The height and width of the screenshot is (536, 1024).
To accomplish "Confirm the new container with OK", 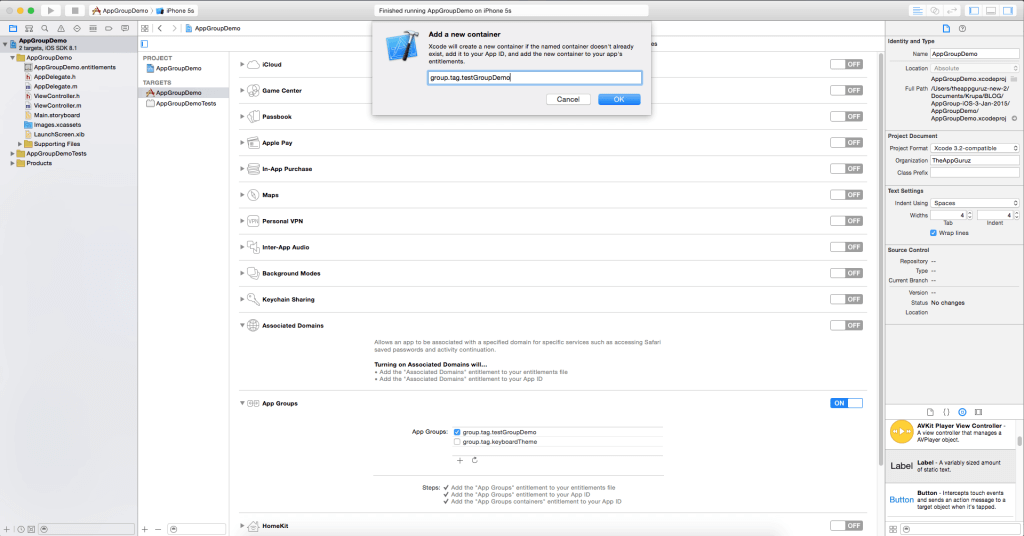I will point(619,99).
